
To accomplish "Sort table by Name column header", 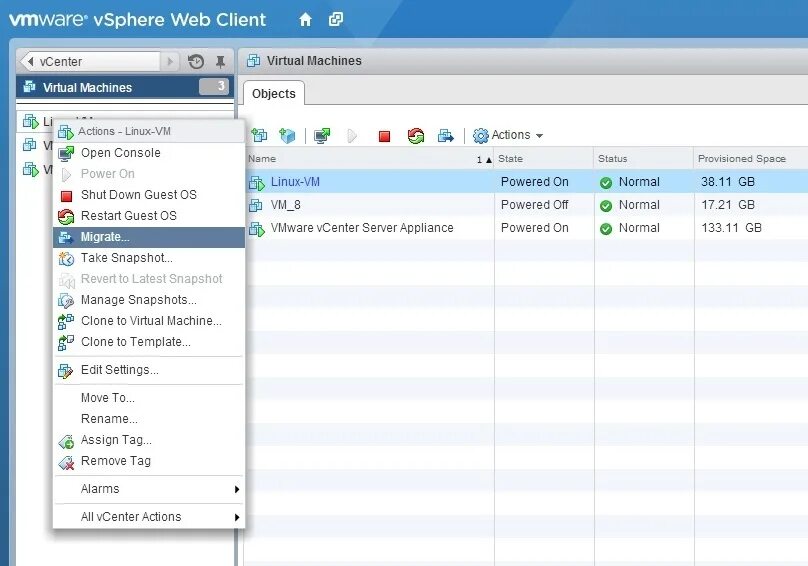I will click(x=369, y=159).
